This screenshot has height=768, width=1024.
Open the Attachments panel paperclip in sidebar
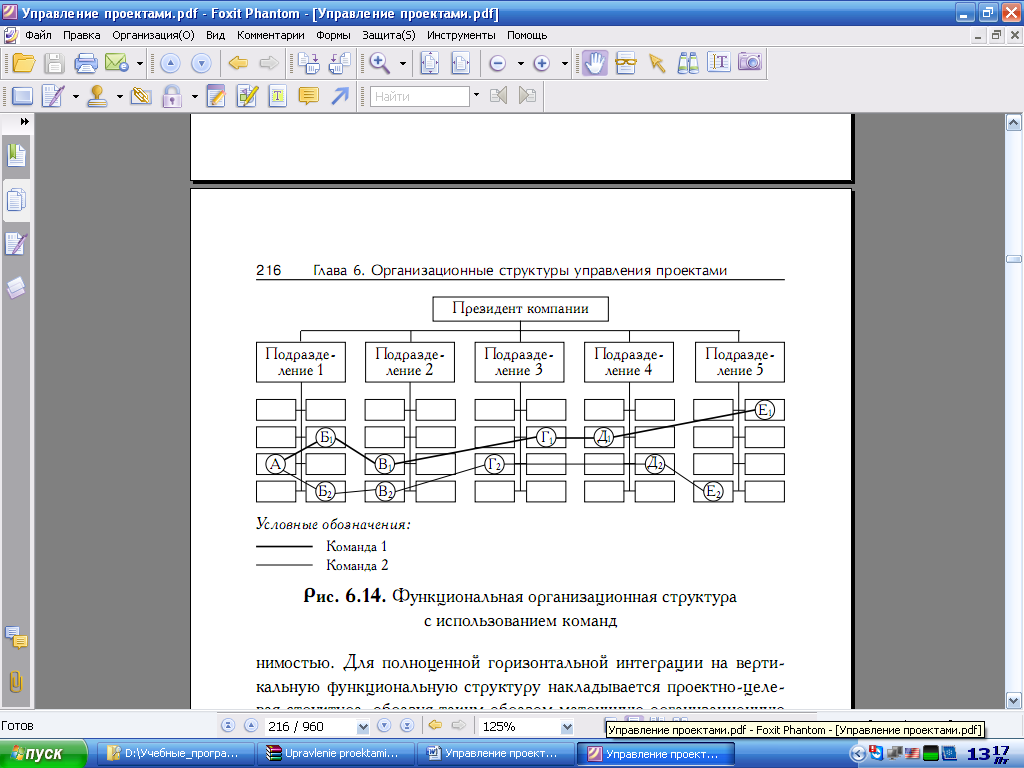click(x=16, y=682)
